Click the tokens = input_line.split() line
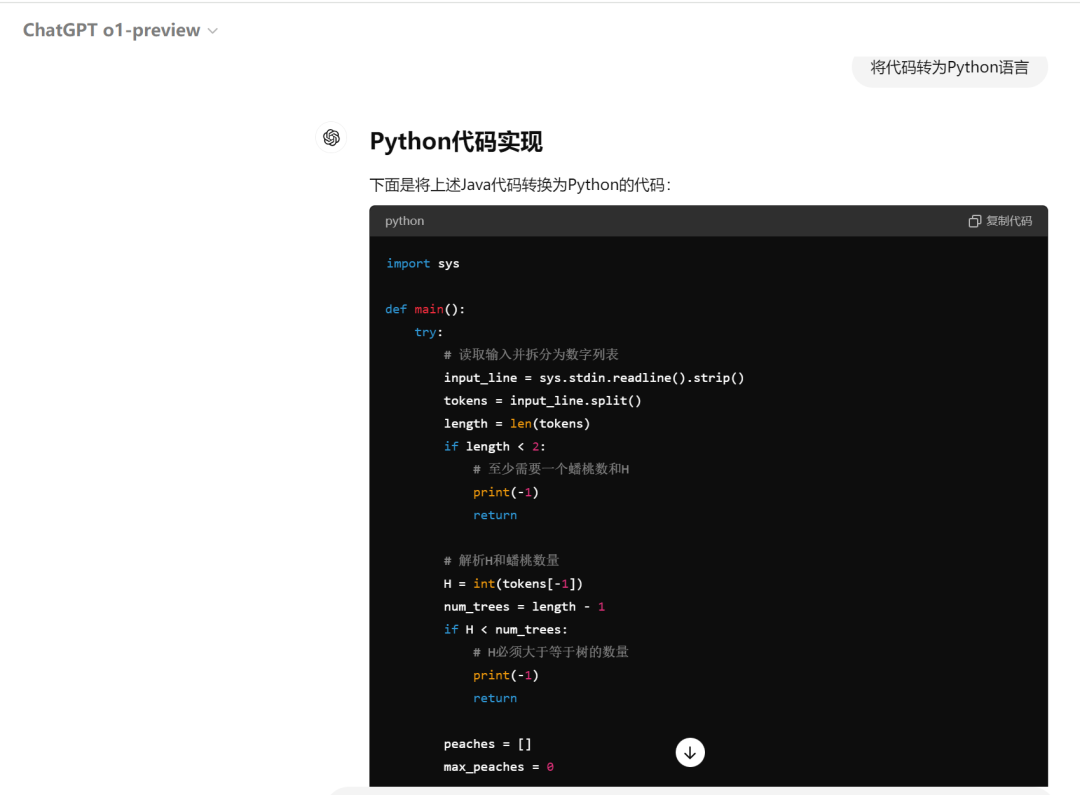Image resolution: width=1080 pixels, height=795 pixels. [542, 400]
